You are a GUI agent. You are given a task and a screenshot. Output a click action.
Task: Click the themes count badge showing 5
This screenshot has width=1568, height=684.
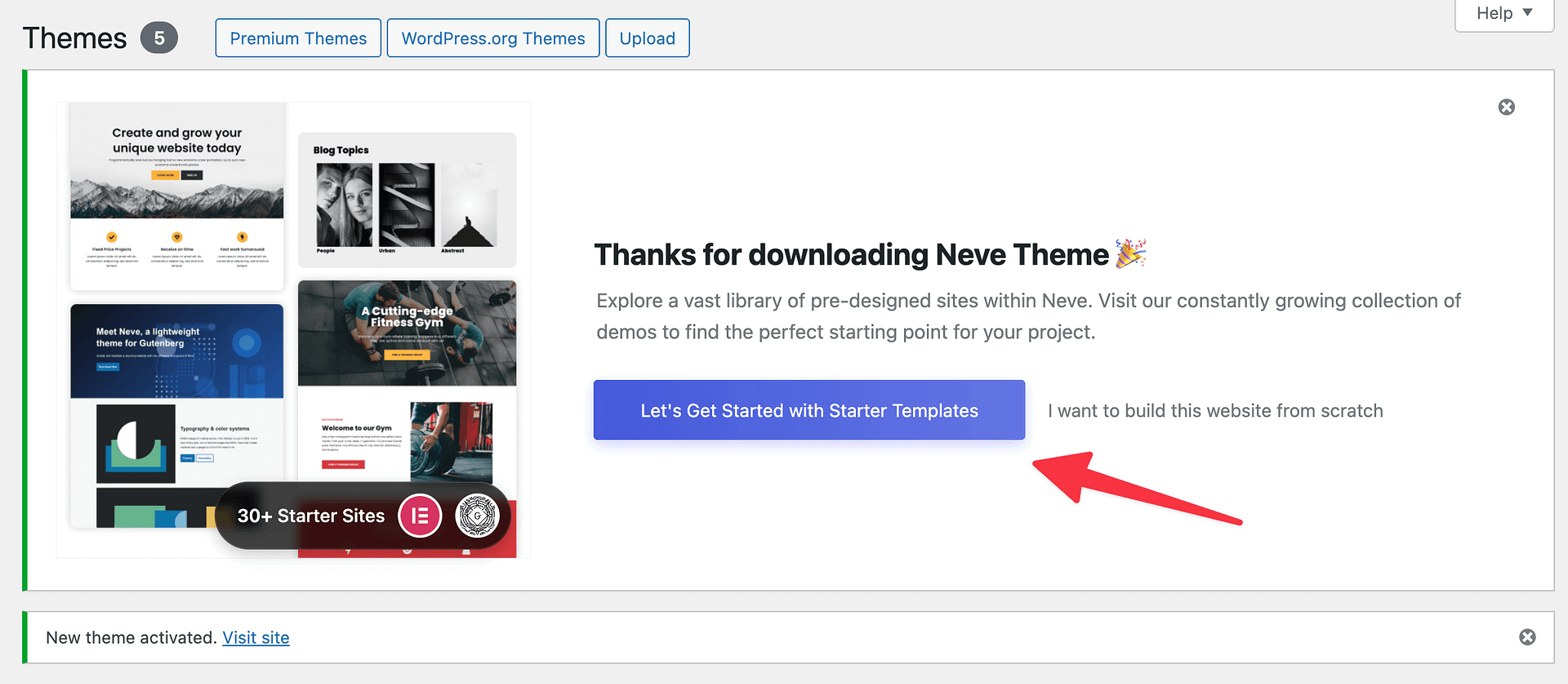158,38
